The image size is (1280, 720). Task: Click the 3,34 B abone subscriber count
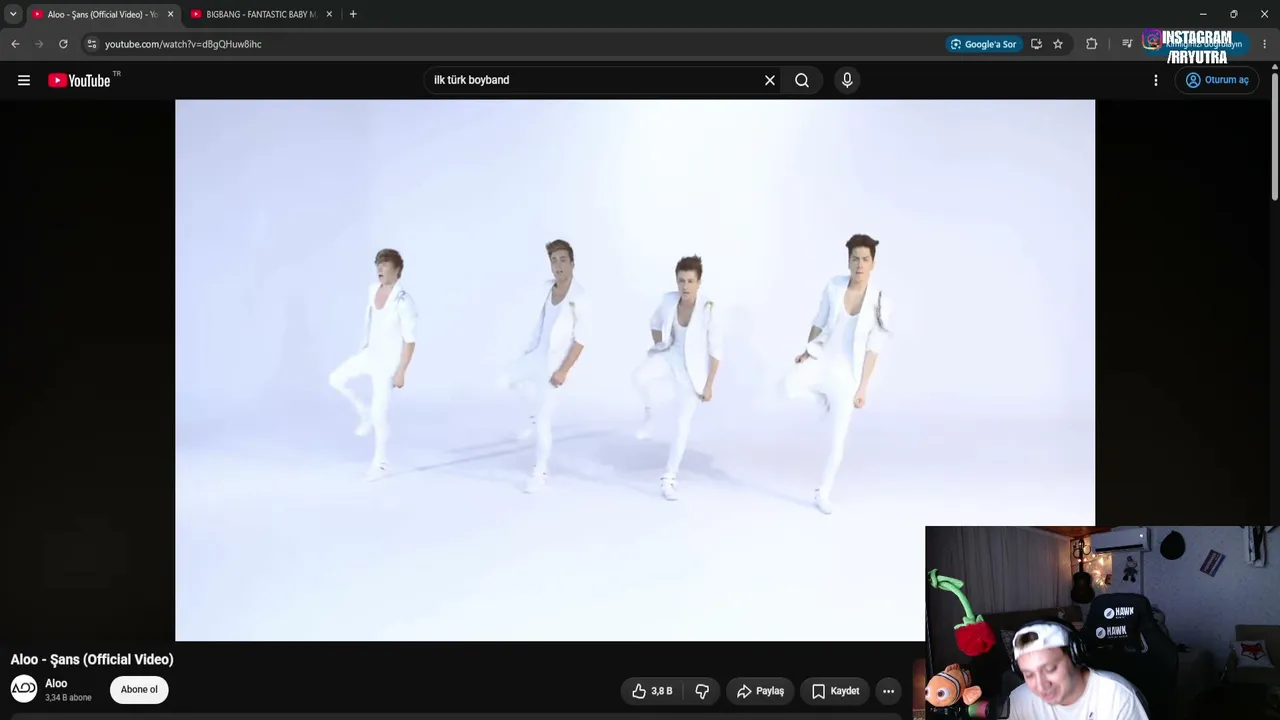68,697
